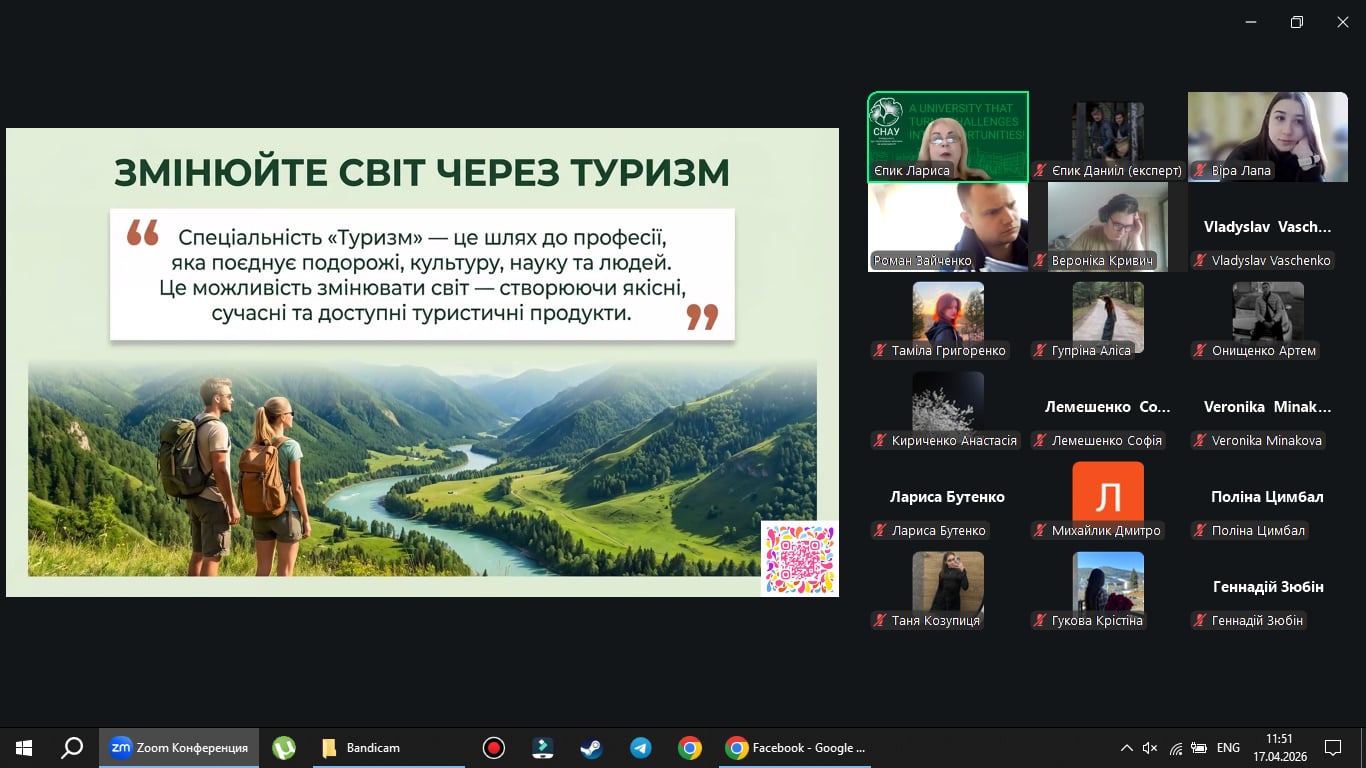This screenshot has height=768, width=1366.
Task: Click the Windows Start button
Action: pos(24,748)
